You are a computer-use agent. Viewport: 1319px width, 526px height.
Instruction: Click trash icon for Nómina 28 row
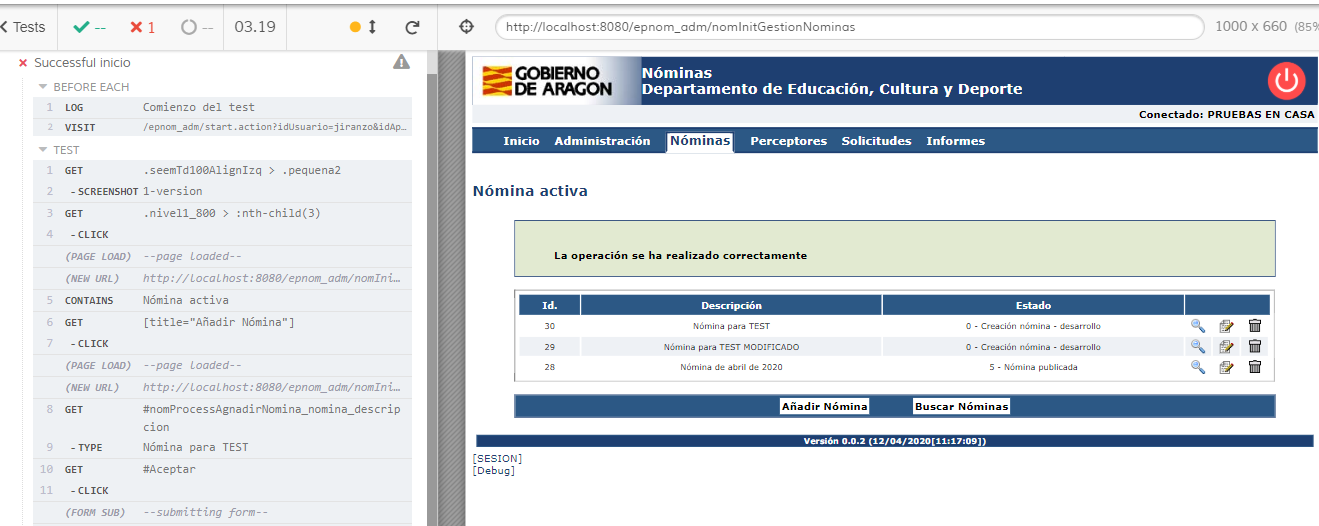(x=1255, y=367)
